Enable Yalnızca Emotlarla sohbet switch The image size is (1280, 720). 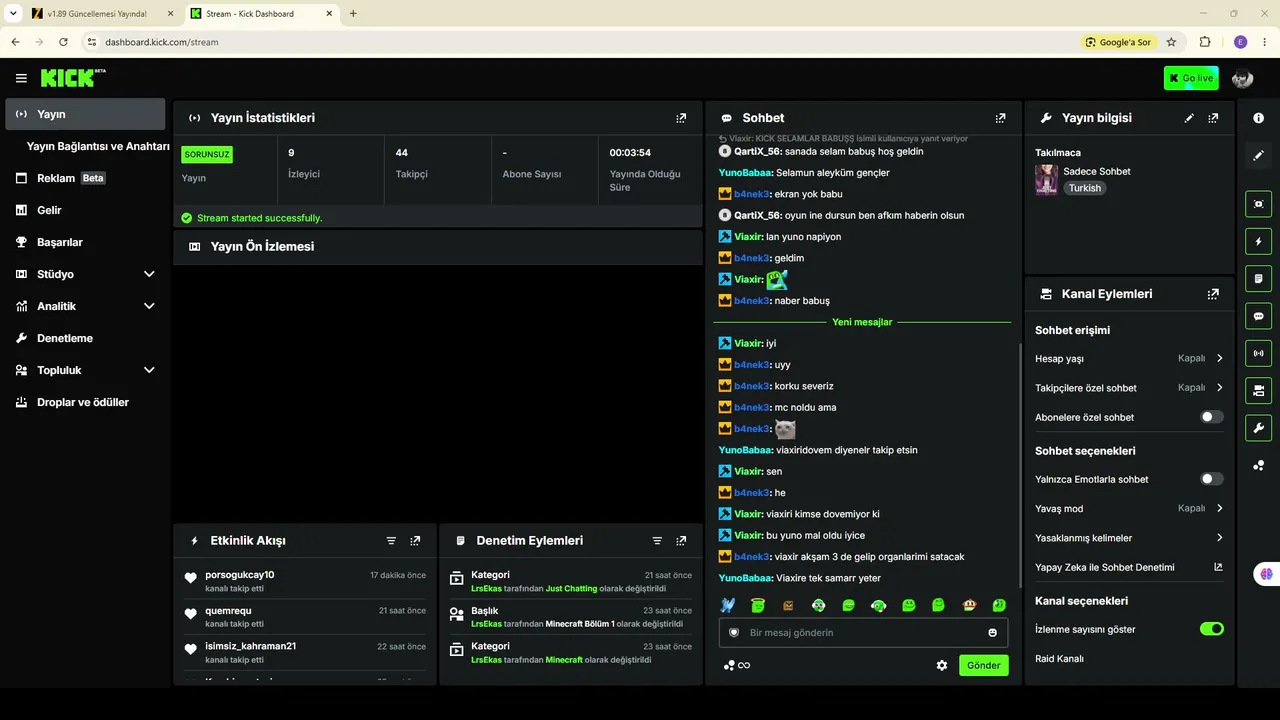1211,479
